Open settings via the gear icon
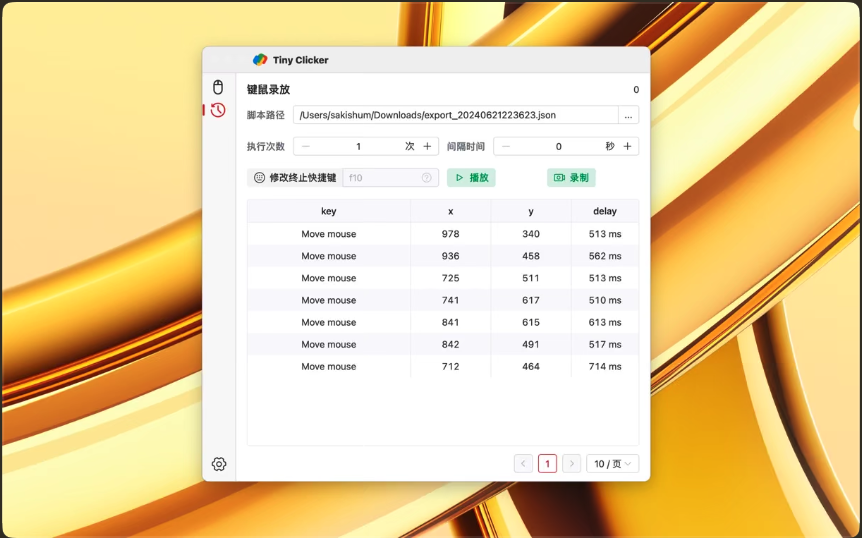862x538 pixels. tap(219, 464)
